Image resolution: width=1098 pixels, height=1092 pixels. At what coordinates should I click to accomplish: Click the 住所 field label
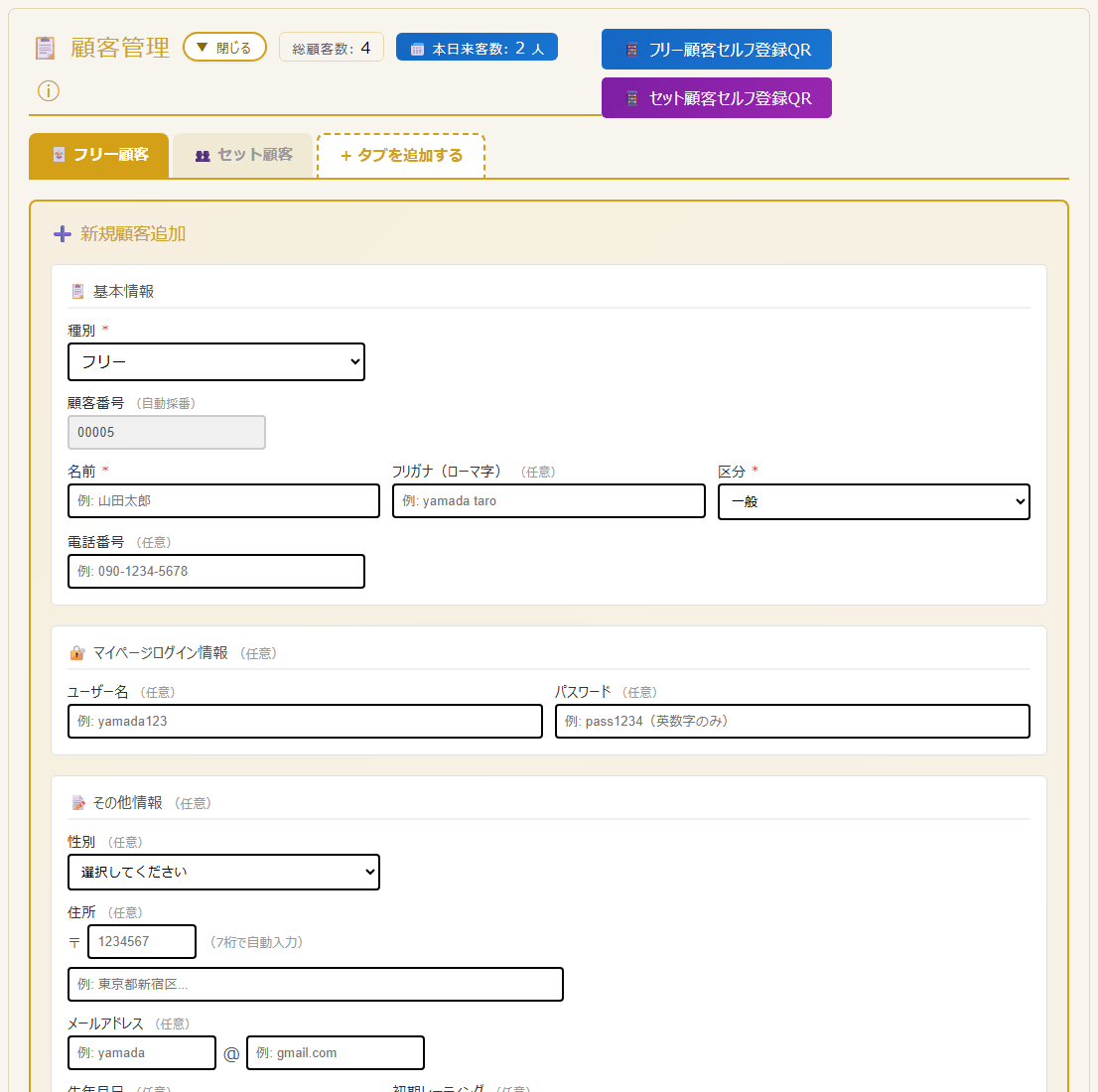[x=81, y=912]
